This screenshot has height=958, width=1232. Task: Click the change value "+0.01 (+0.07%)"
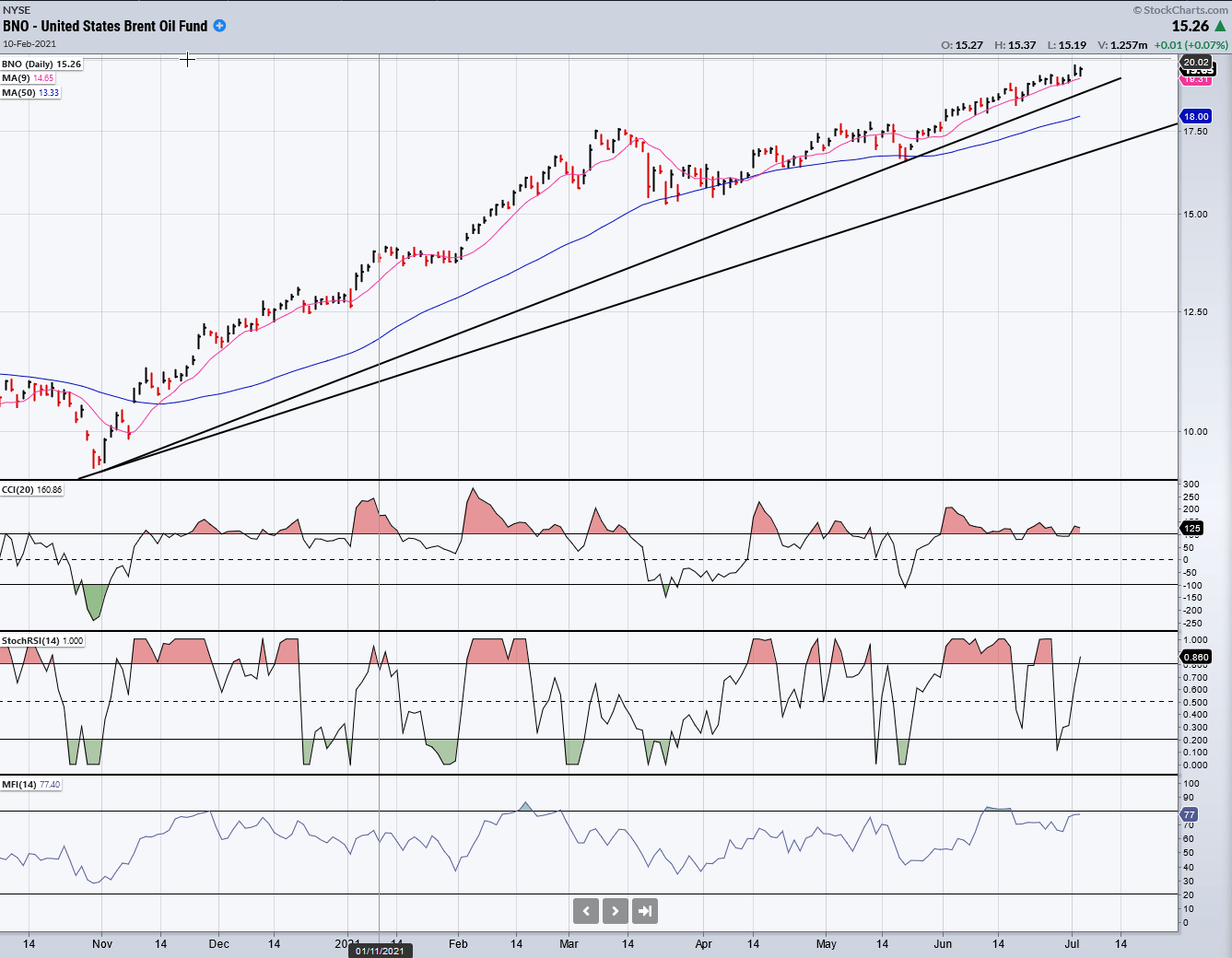point(1191,45)
